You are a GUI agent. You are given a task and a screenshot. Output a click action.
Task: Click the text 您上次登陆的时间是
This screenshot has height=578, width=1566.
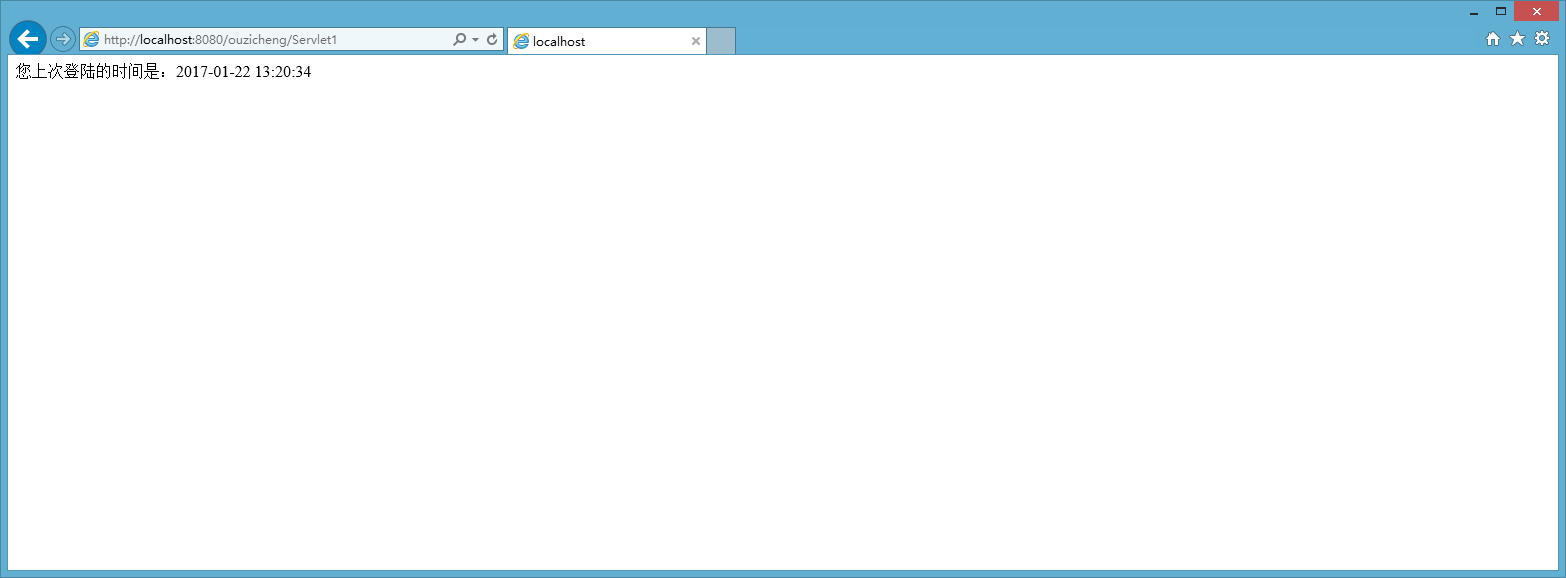[x=88, y=72]
